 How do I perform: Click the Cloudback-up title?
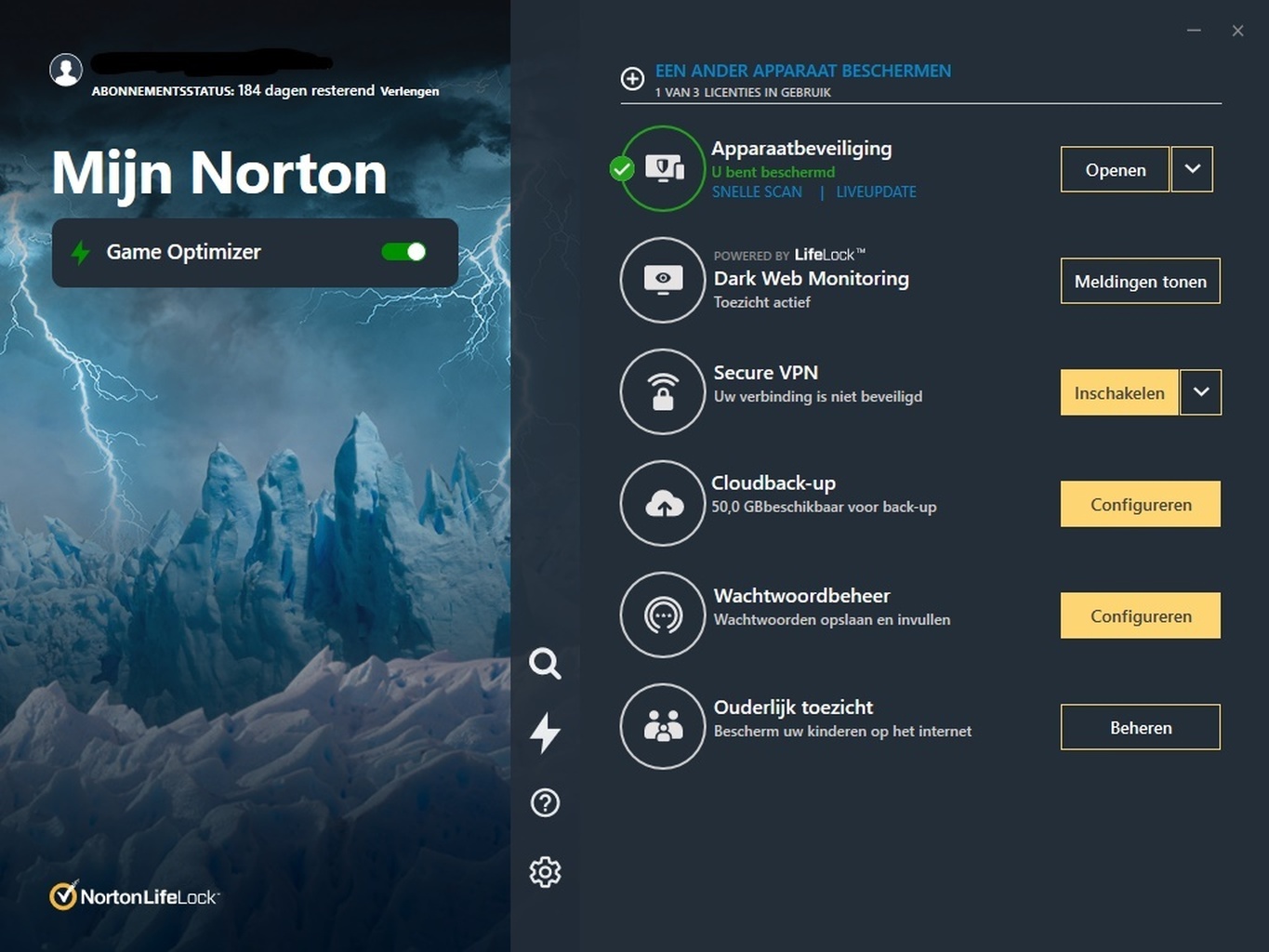[773, 483]
